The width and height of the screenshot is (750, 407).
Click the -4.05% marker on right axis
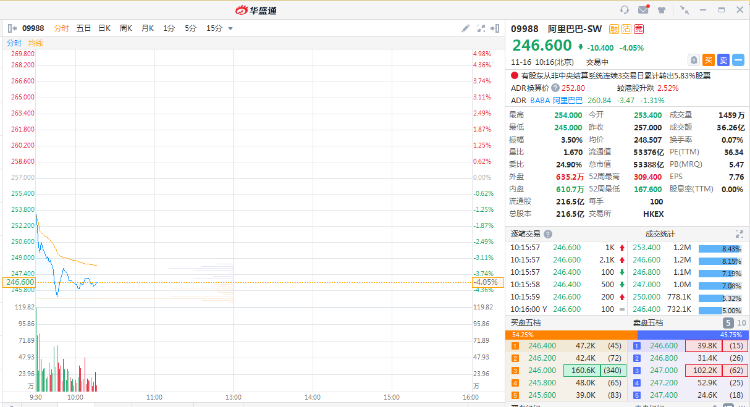click(488, 283)
